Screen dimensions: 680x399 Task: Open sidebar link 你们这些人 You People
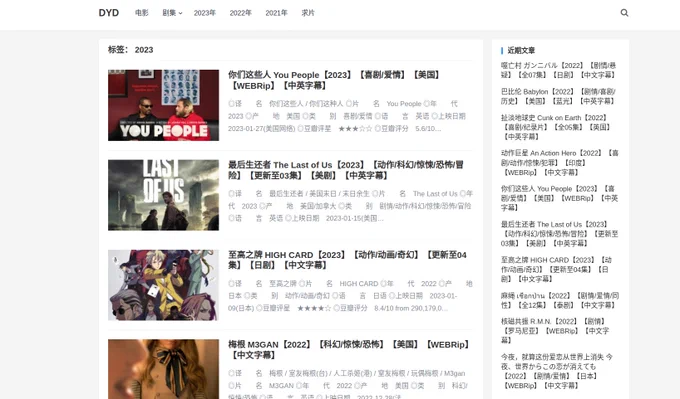[559, 198]
